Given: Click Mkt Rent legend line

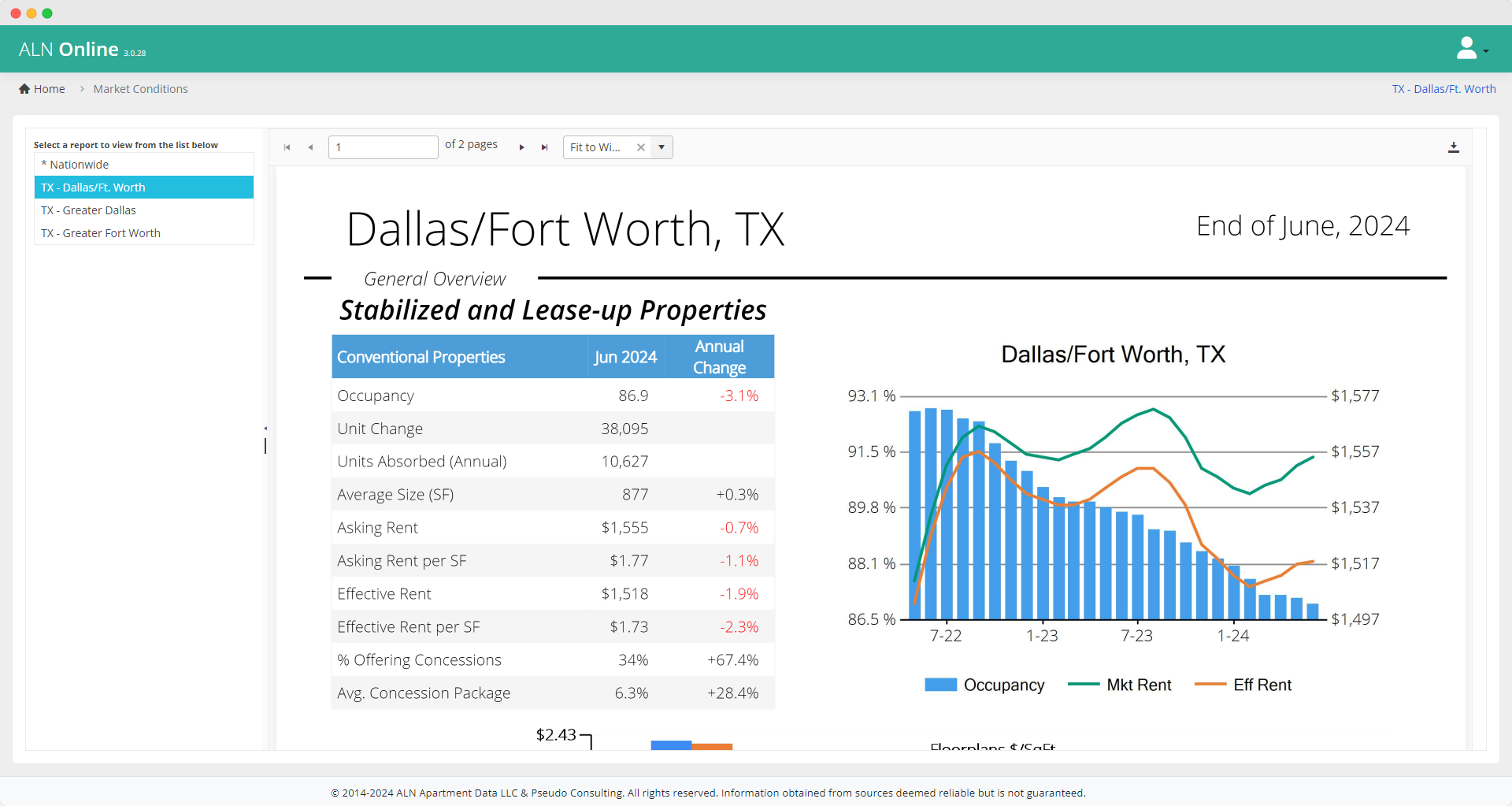Looking at the screenshot, I should point(1084,685).
